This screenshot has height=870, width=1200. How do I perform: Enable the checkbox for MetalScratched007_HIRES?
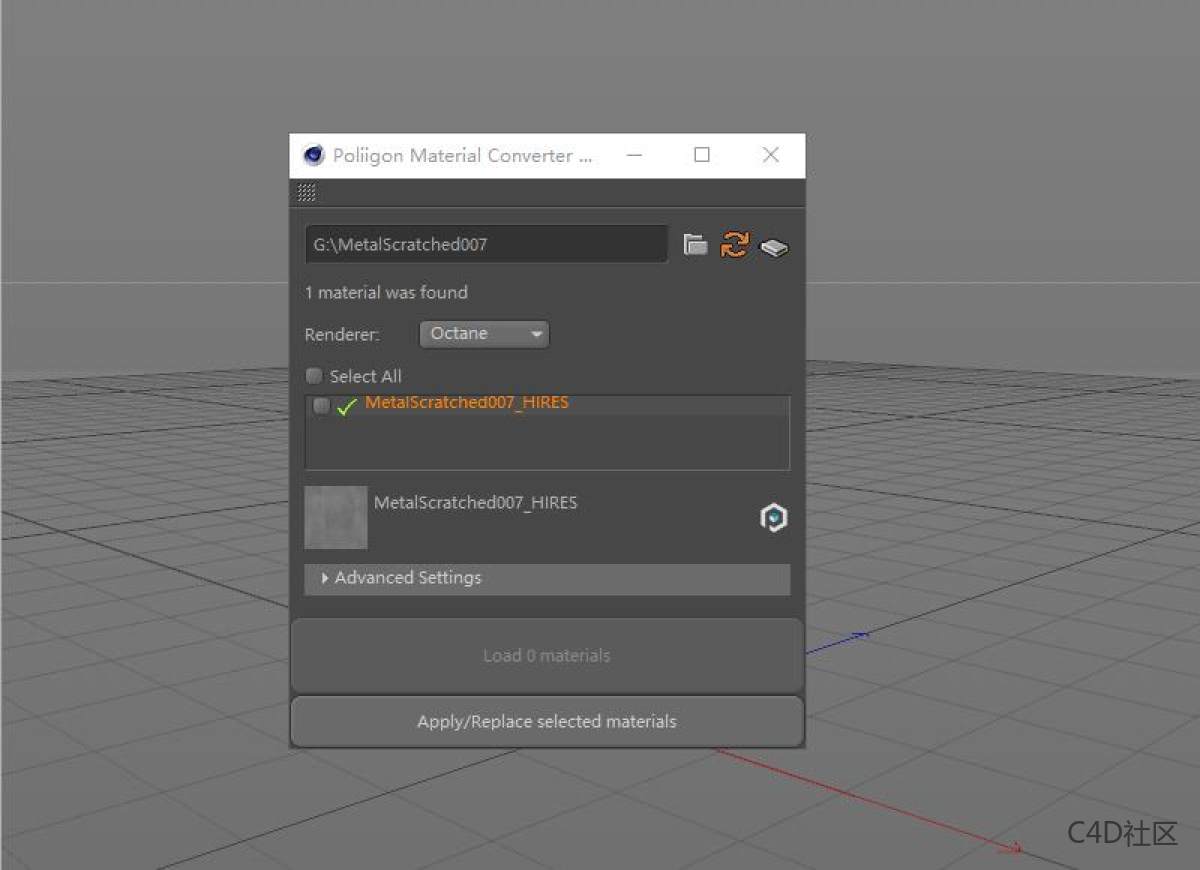coord(321,405)
